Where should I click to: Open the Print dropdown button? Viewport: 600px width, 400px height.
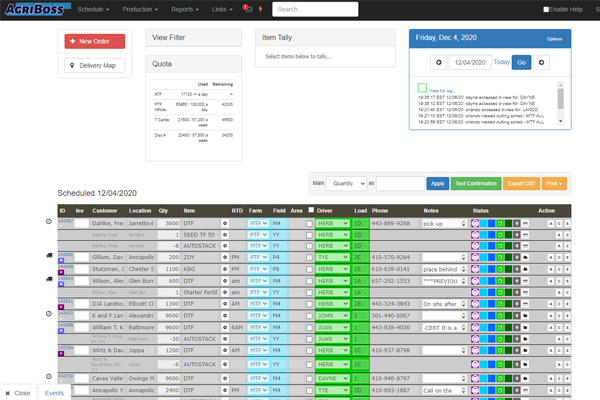(554, 183)
